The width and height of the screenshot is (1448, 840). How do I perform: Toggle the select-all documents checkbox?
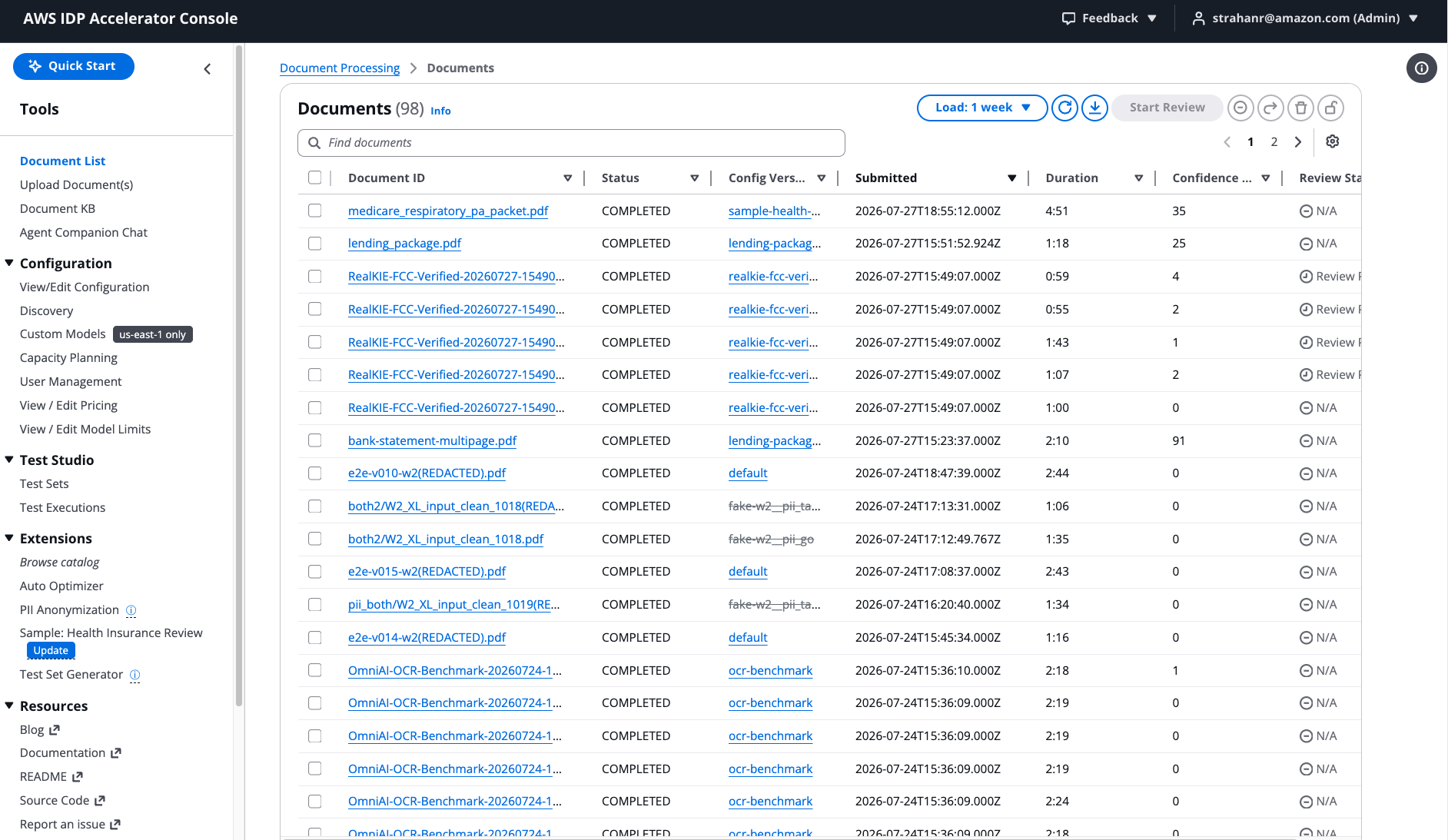[x=315, y=178]
